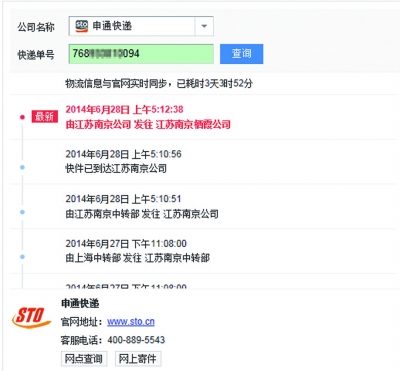Click the 网上寄件 button
400x371 pixels.
(x=138, y=359)
